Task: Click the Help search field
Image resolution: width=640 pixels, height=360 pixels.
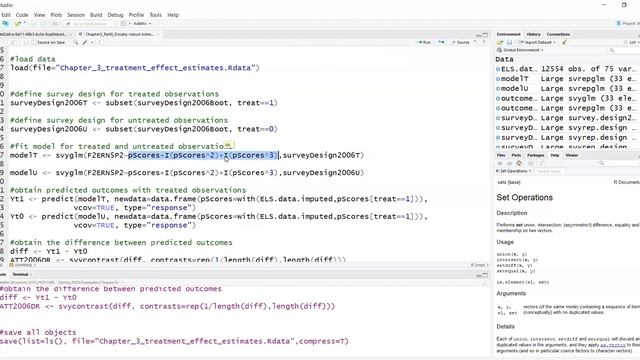Action: pyautogui.click(x=618, y=163)
